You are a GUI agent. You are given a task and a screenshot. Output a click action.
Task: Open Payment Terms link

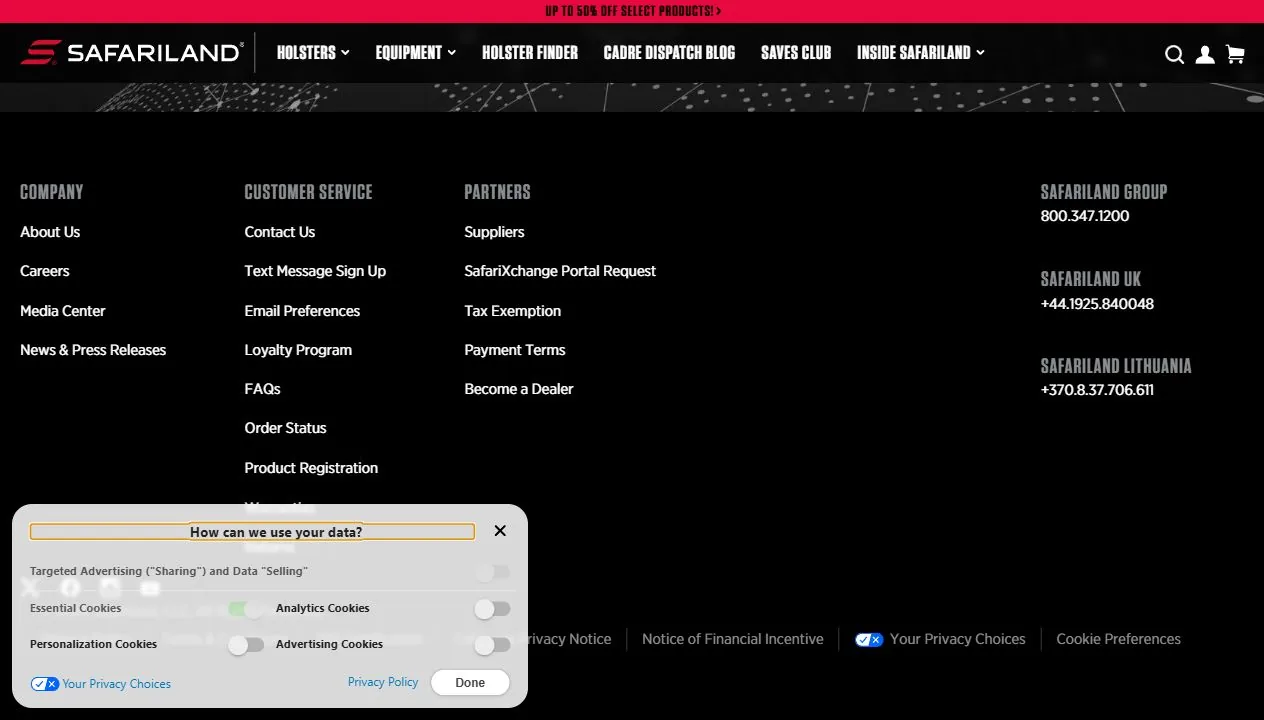click(x=515, y=350)
